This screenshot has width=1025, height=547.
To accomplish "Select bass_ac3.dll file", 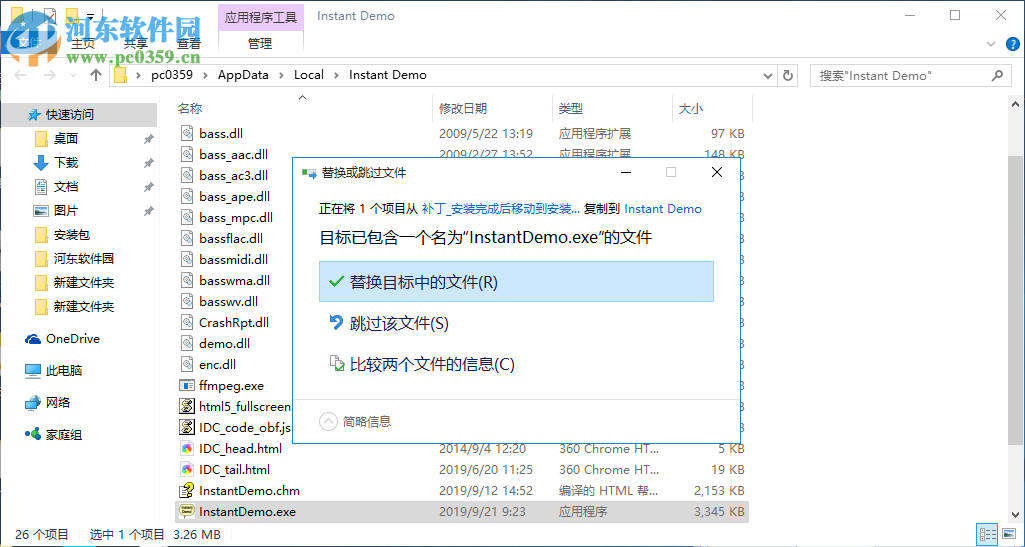I will [x=233, y=176].
